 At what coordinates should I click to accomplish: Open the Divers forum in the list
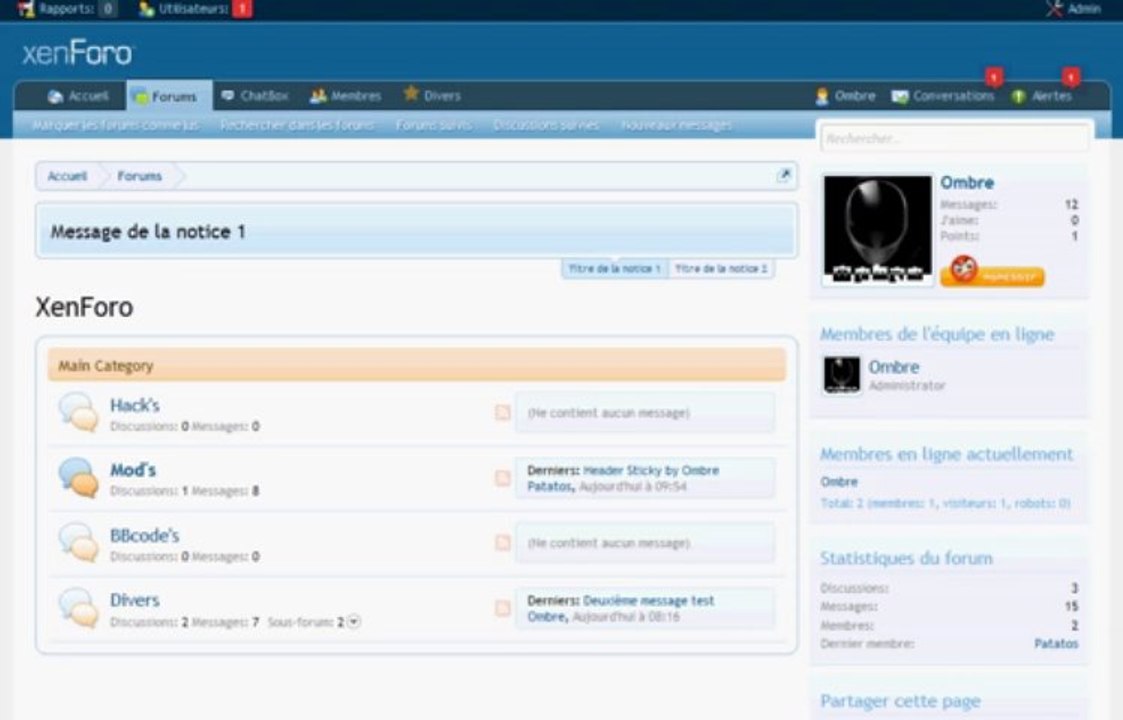(135, 600)
